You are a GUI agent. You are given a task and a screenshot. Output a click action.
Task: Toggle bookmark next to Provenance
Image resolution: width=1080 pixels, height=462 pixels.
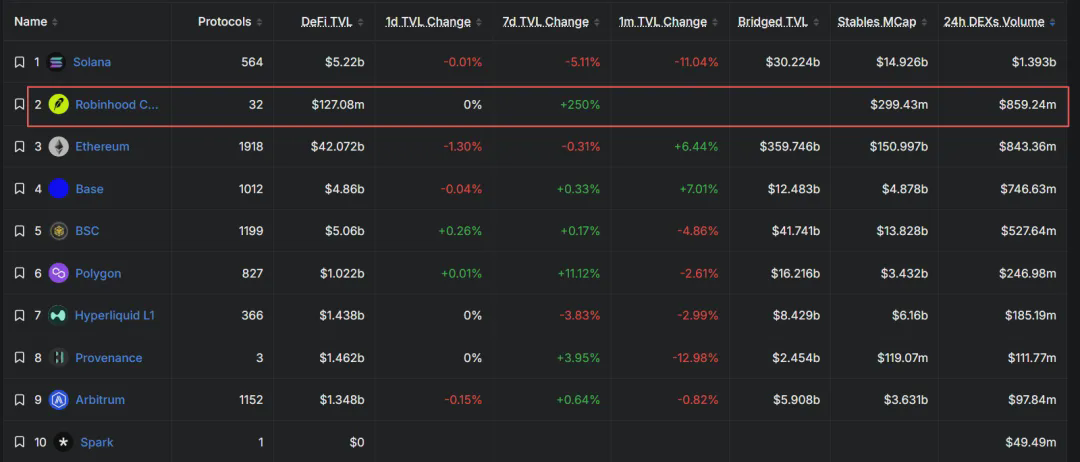tap(19, 358)
